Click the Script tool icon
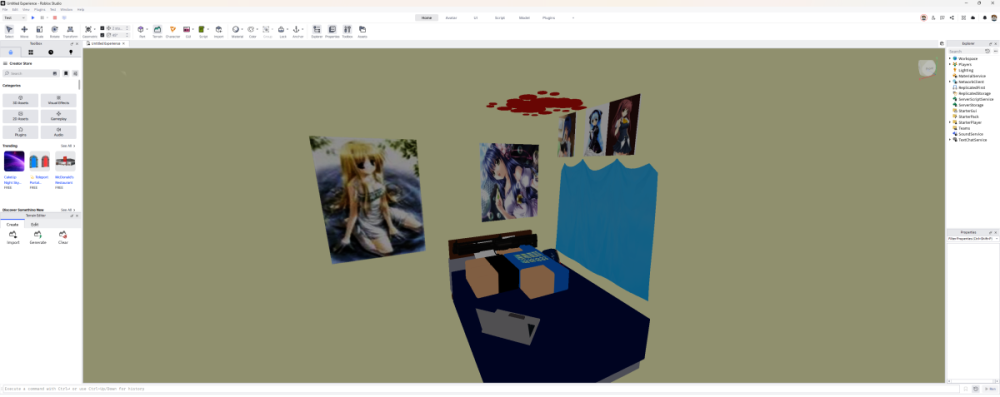The image size is (1000, 397). [x=202, y=30]
